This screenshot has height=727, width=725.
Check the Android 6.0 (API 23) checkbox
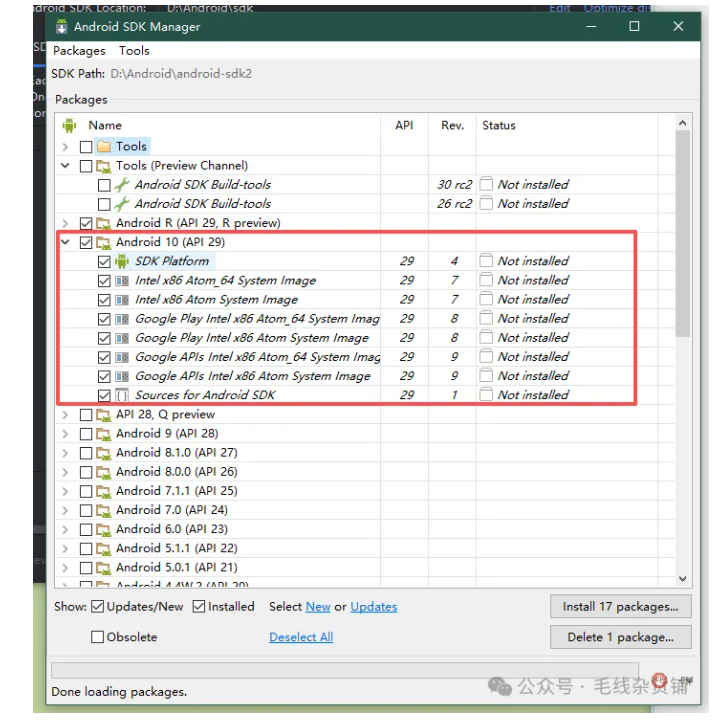click(x=86, y=529)
